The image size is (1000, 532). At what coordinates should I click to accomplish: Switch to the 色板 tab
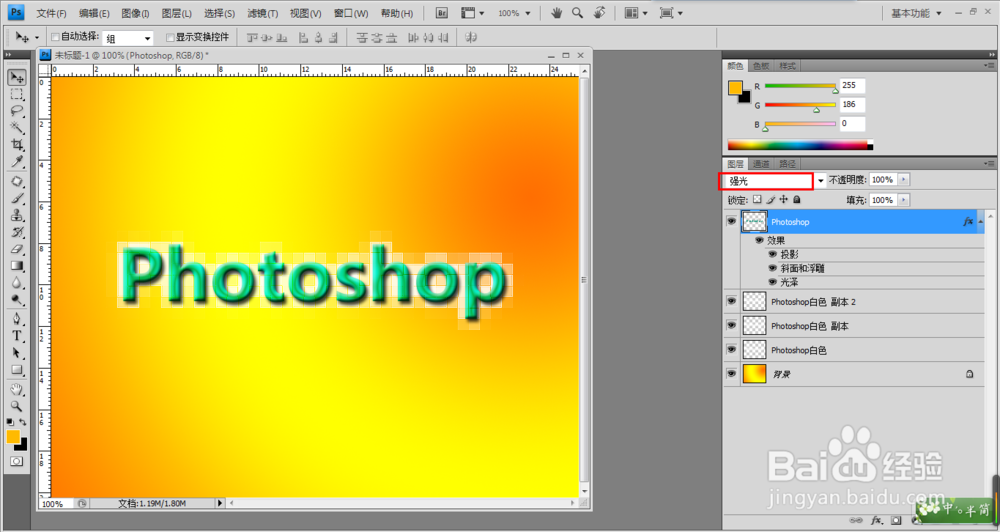761,66
